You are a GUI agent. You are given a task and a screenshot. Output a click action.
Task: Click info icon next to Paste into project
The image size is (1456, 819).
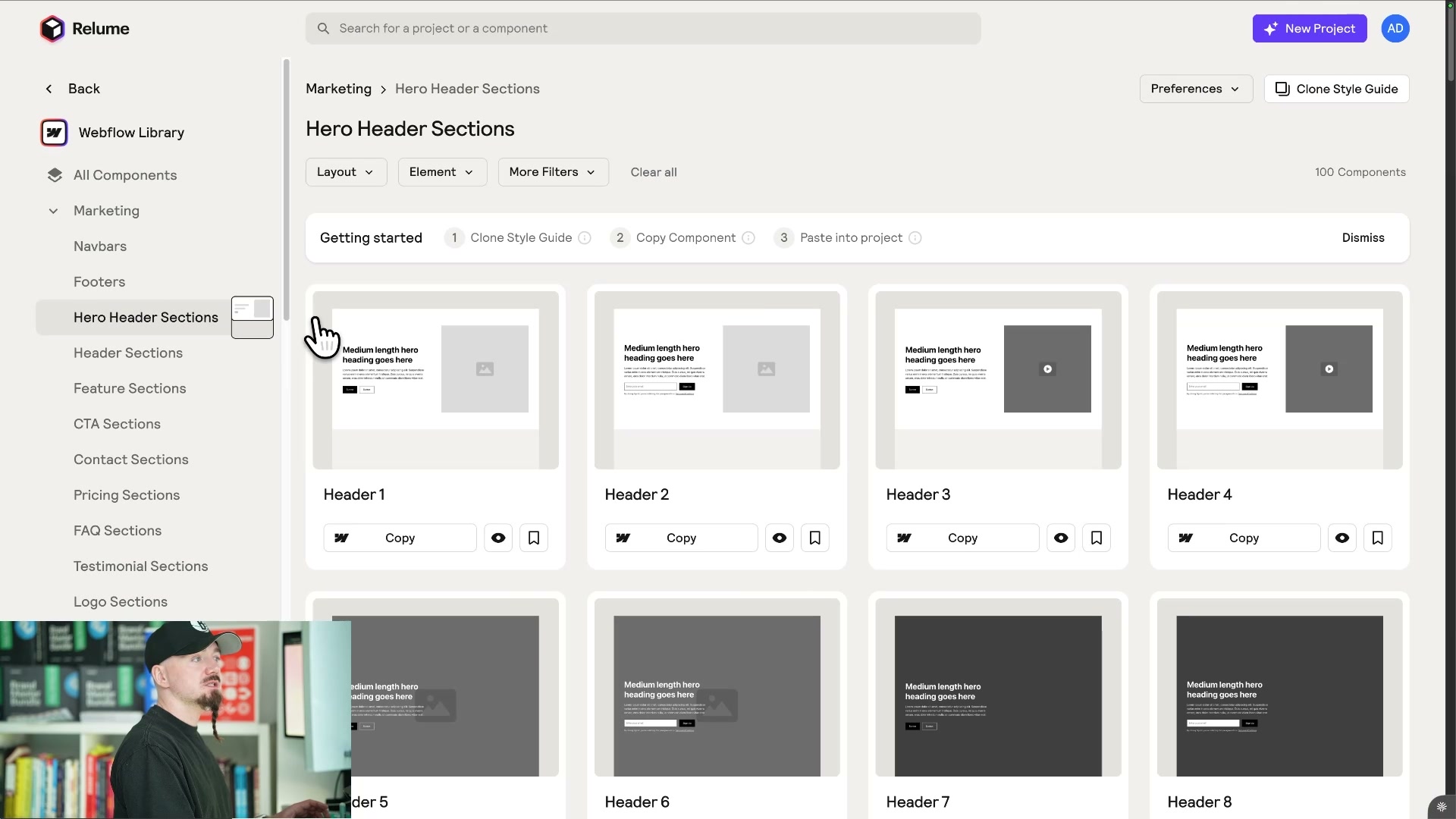[x=915, y=238]
